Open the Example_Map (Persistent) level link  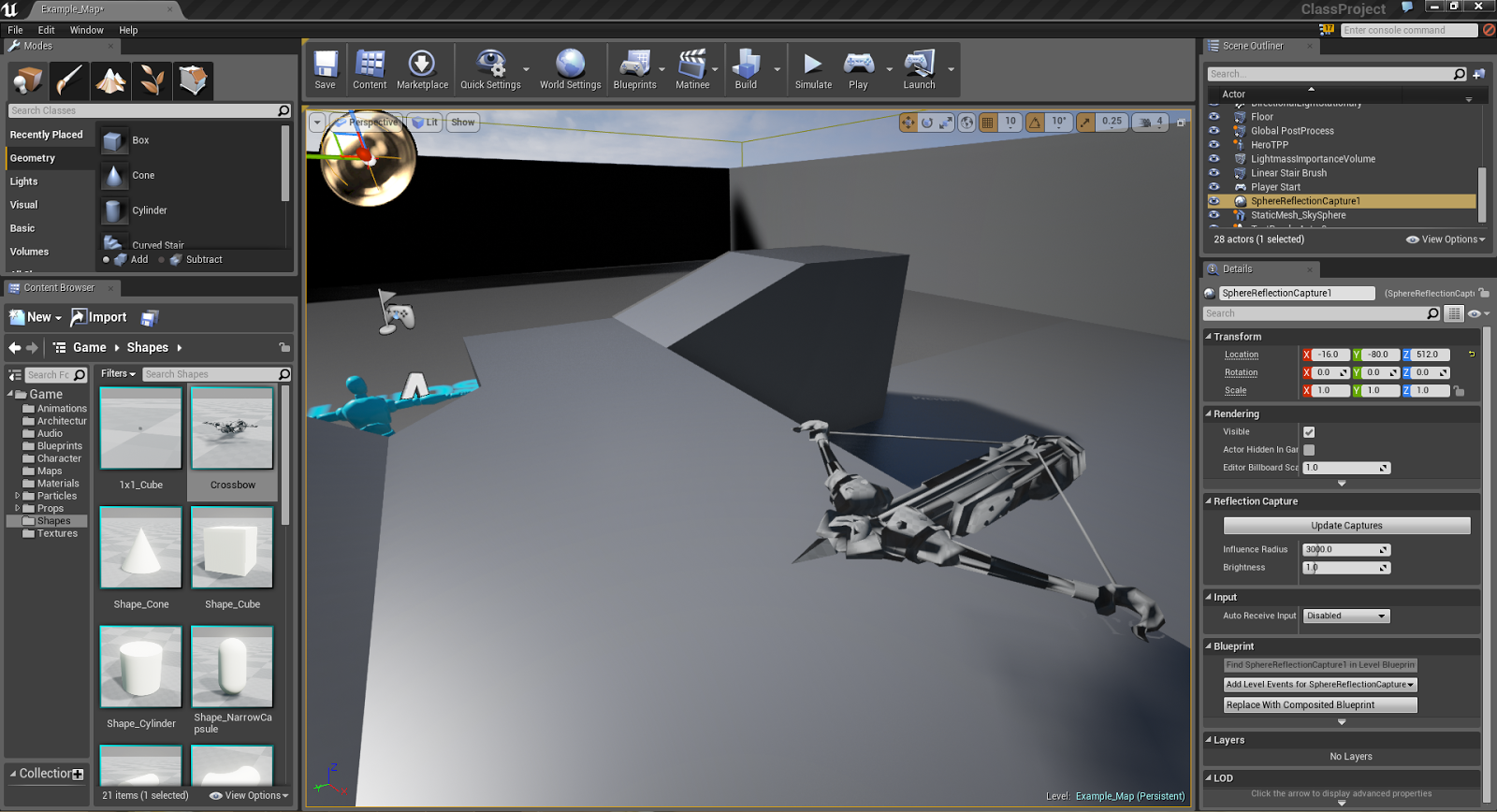1129,796
